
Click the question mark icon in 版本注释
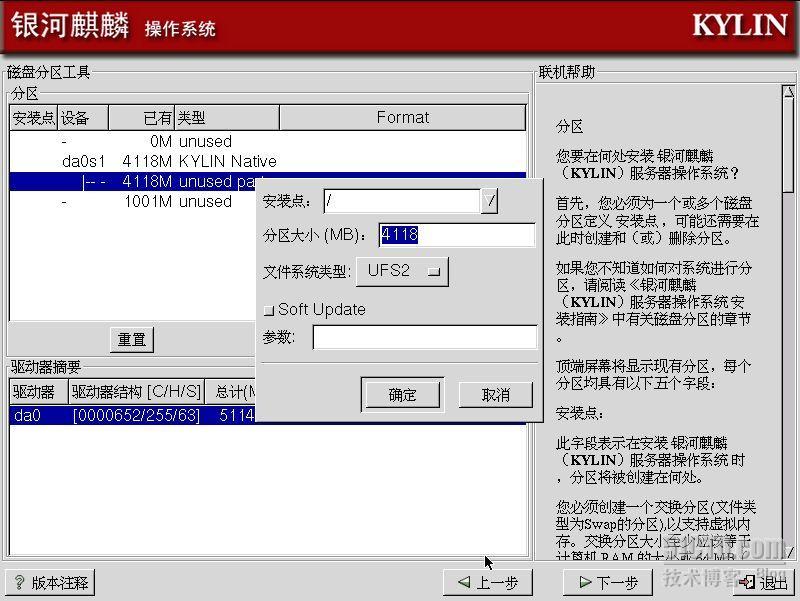point(19,582)
